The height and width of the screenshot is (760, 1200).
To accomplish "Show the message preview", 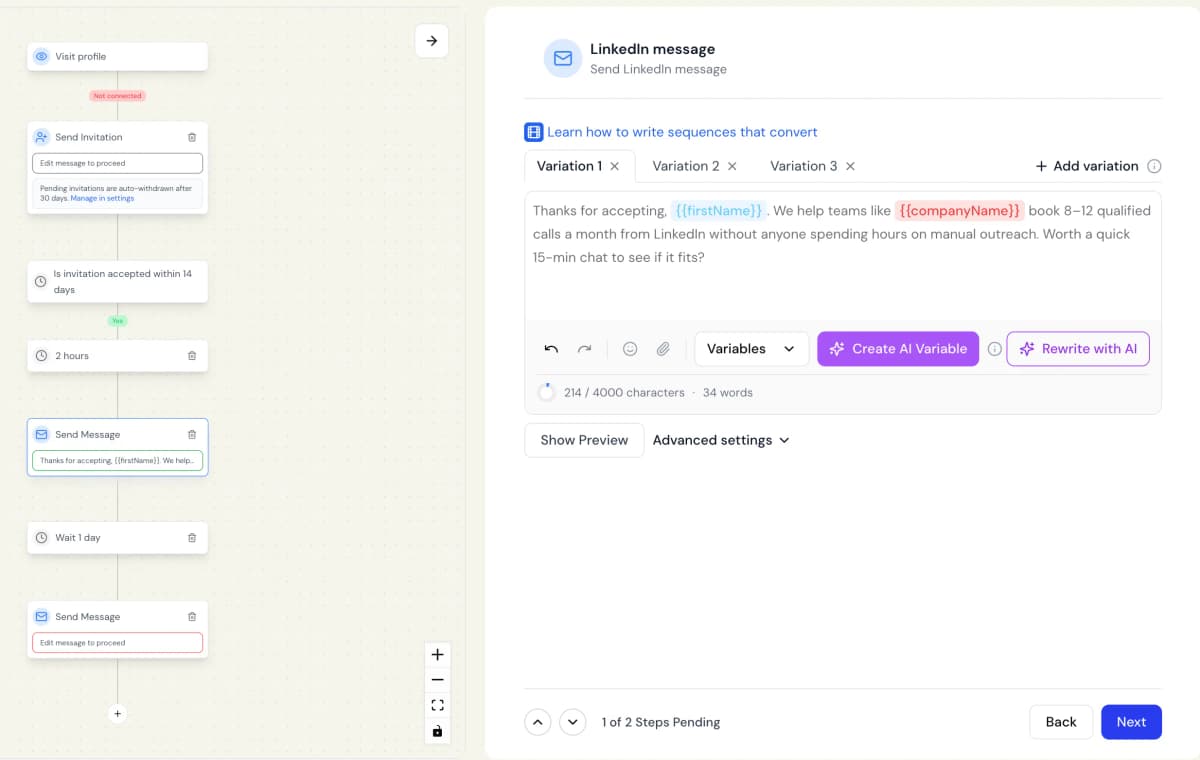I will [584, 440].
